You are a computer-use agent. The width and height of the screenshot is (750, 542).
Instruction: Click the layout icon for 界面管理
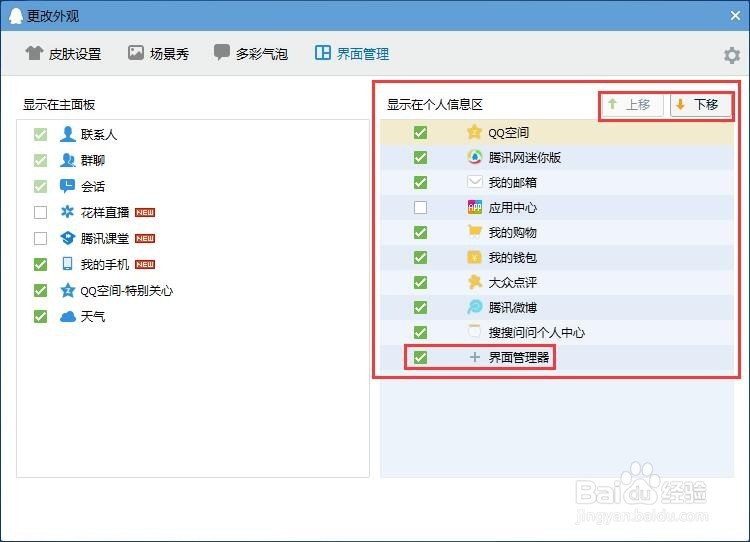click(x=322, y=53)
